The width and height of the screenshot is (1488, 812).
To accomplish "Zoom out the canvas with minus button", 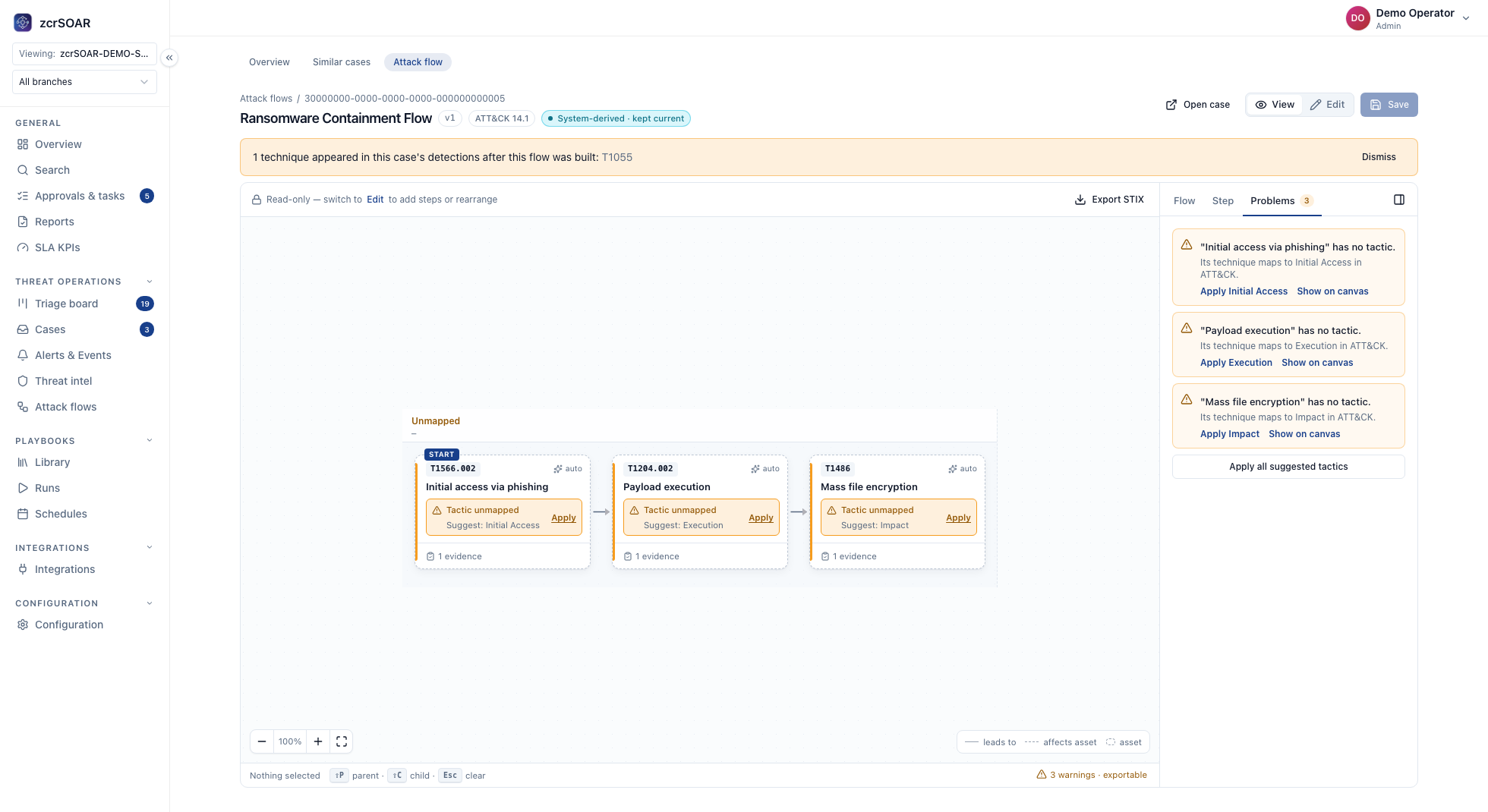I will tap(262, 741).
